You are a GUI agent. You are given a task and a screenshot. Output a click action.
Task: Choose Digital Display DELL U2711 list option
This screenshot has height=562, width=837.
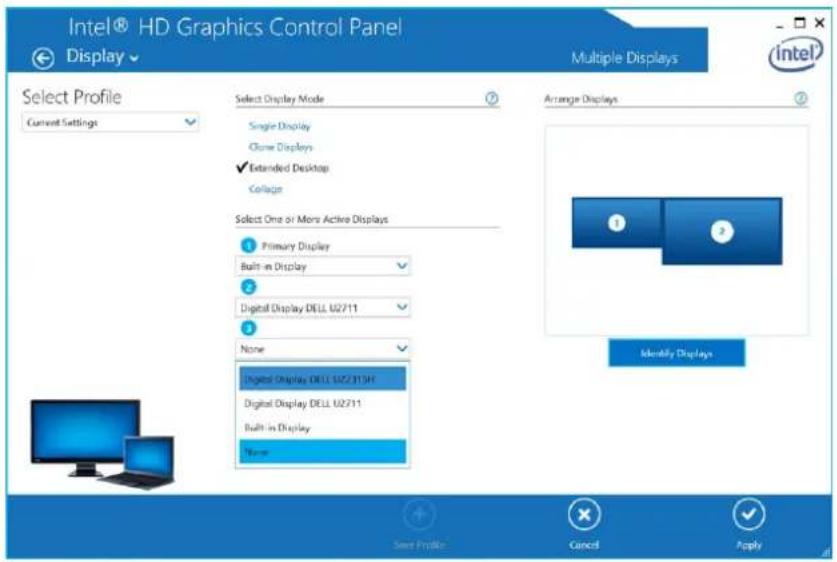tap(322, 403)
